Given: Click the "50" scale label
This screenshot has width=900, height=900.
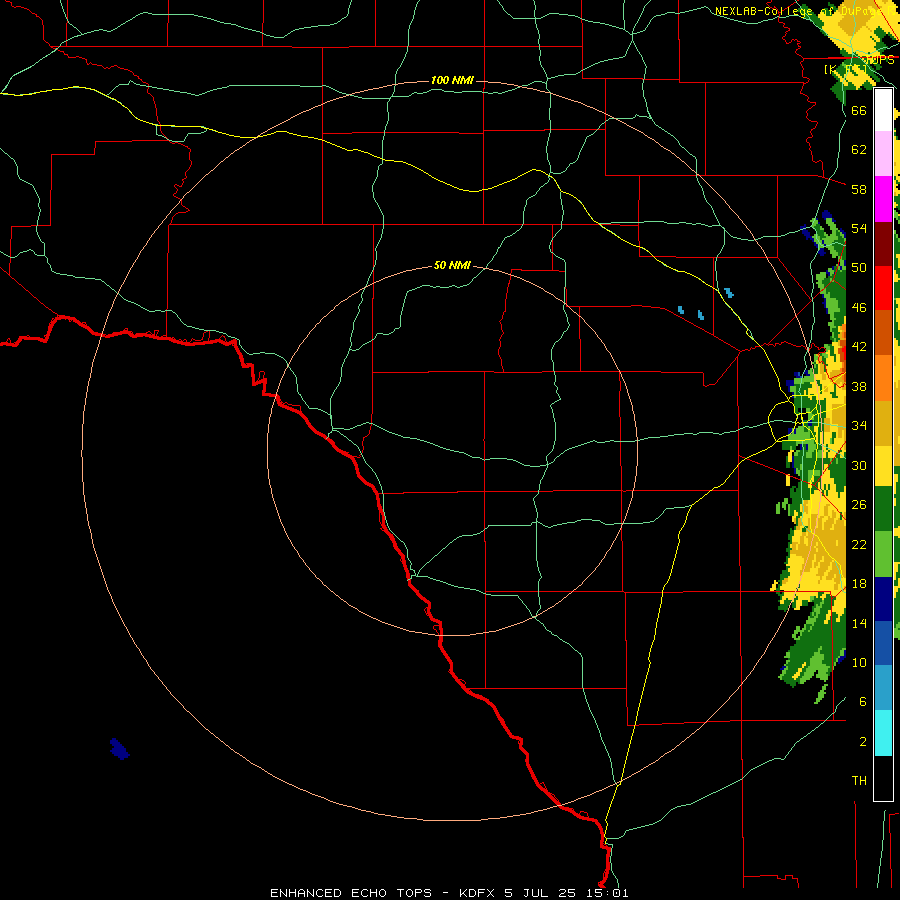Looking at the screenshot, I should pyautogui.click(x=859, y=268).
